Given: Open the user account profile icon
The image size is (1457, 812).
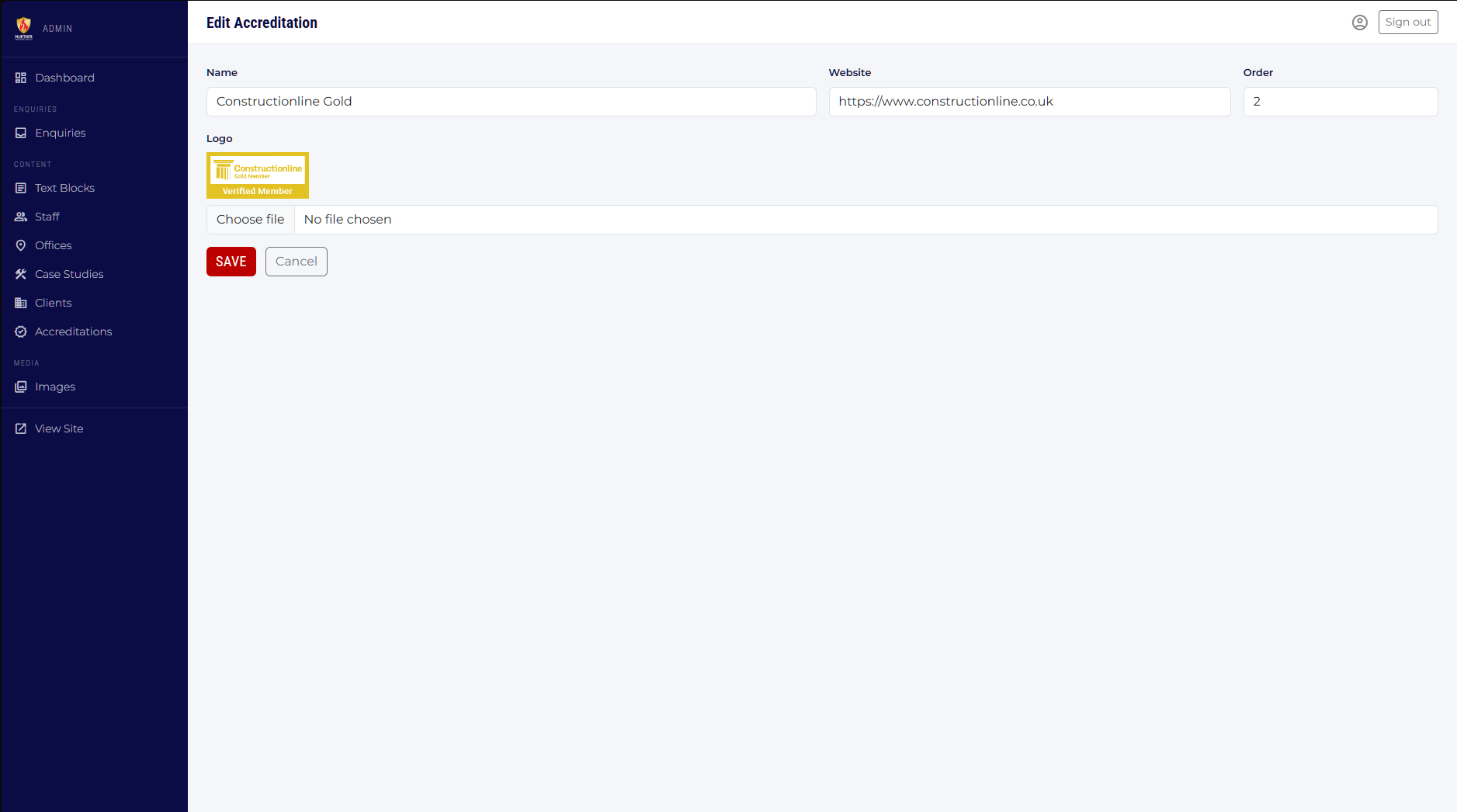Looking at the screenshot, I should tap(1359, 23).
